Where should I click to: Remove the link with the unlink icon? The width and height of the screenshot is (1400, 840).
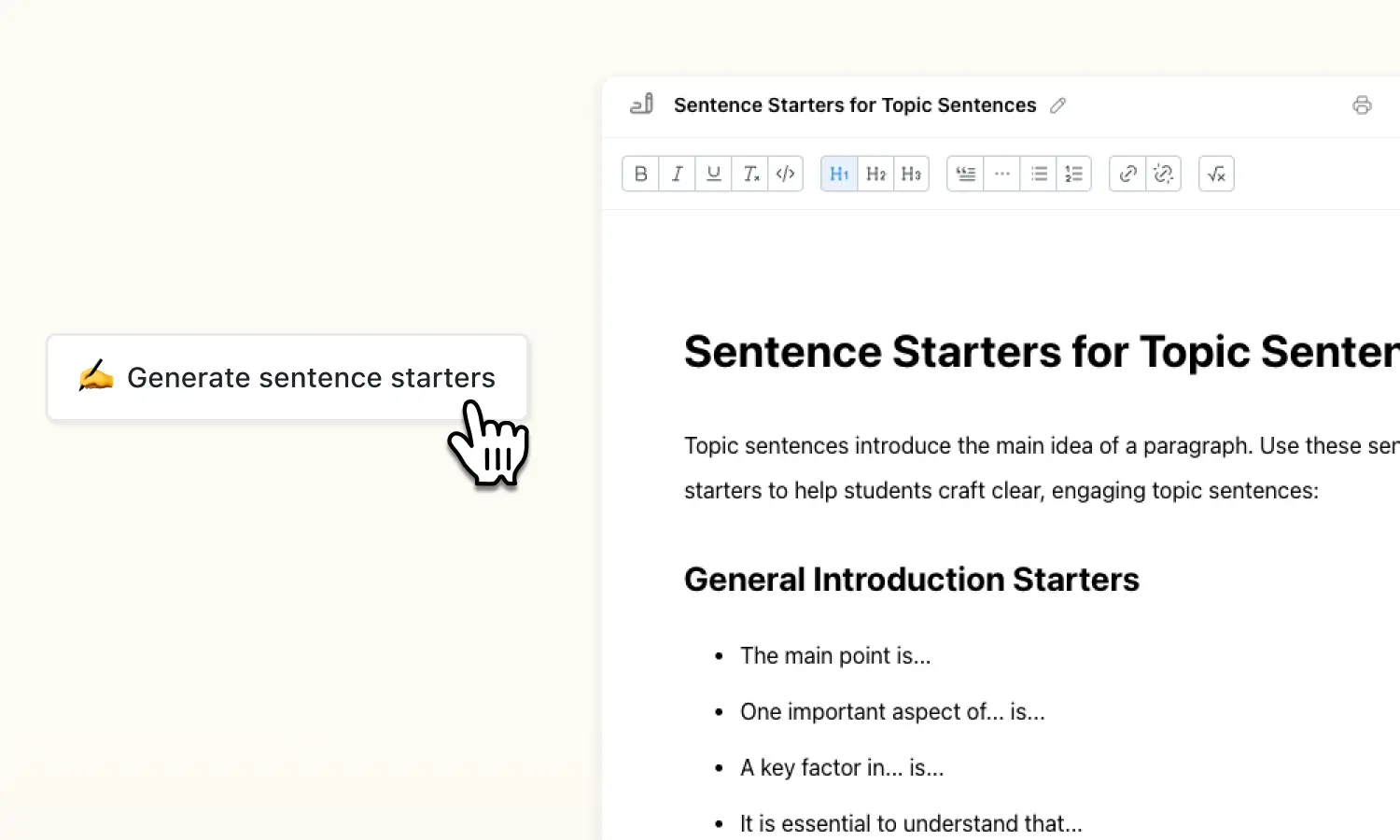click(x=1163, y=174)
